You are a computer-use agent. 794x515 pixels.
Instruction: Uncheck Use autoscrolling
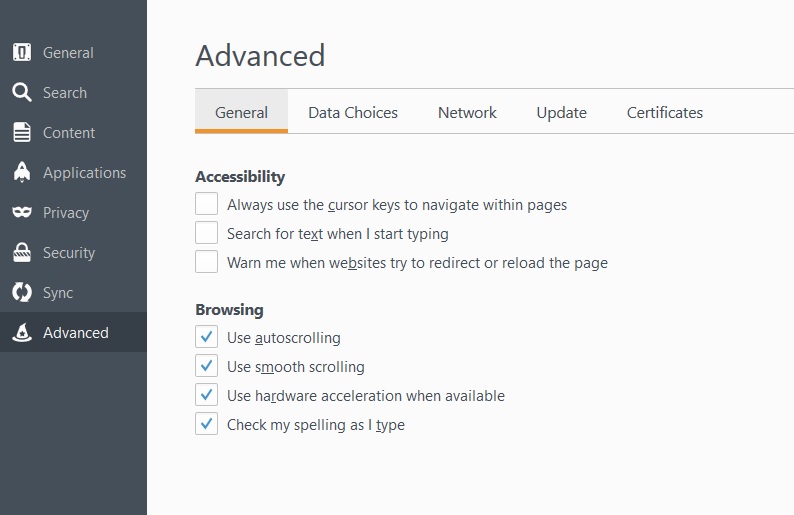click(x=207, y=337)
